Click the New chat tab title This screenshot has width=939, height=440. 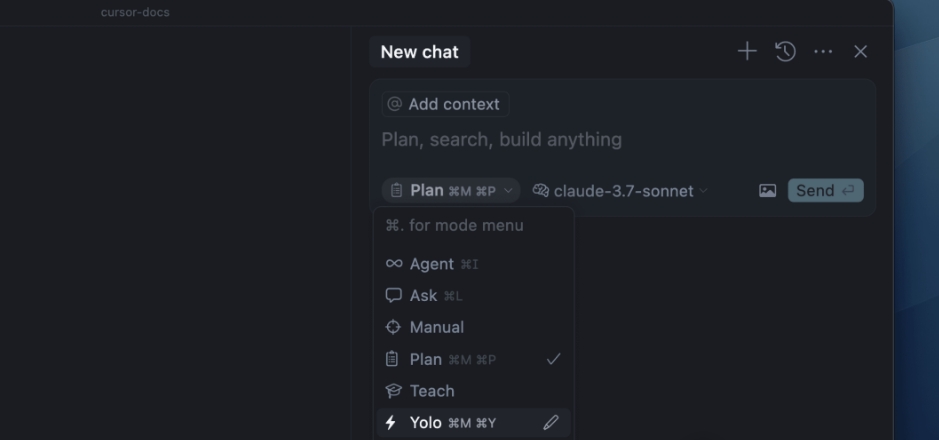(419, 52)
